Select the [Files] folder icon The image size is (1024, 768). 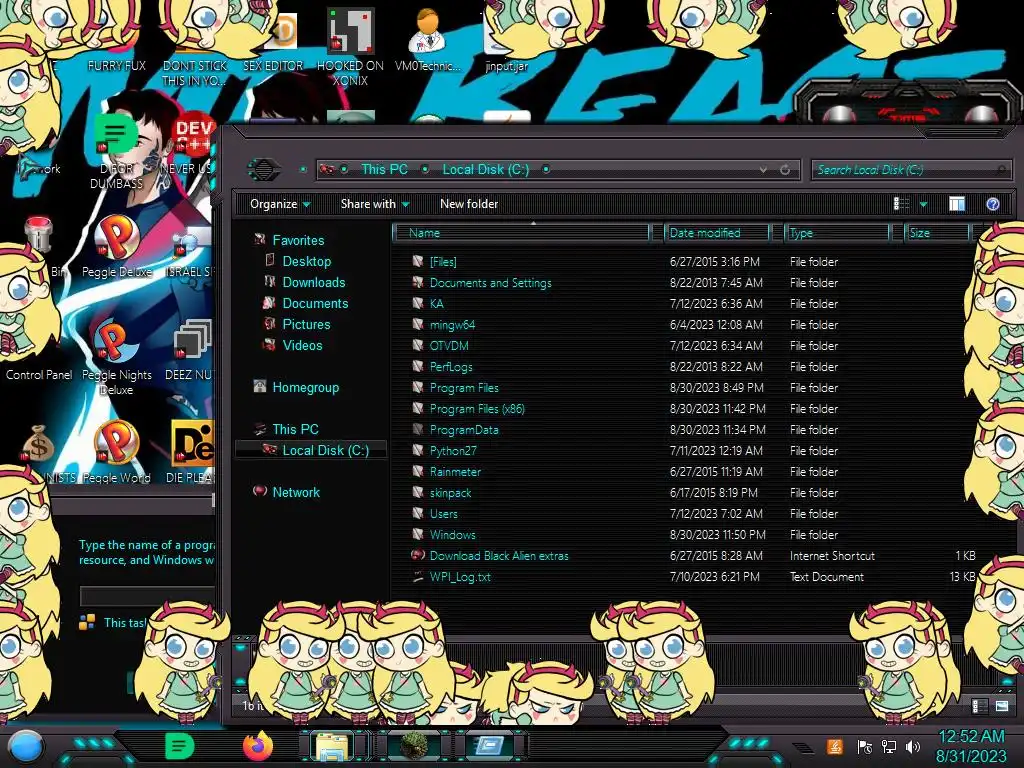418,261
